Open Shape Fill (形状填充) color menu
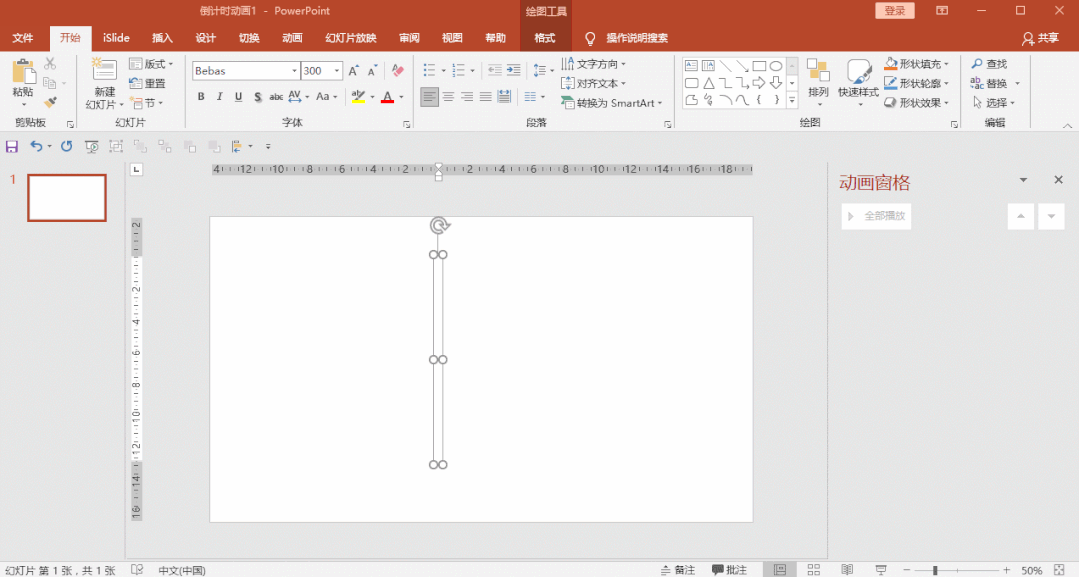This screenshot has width=1079, height=577. (917, 64)
